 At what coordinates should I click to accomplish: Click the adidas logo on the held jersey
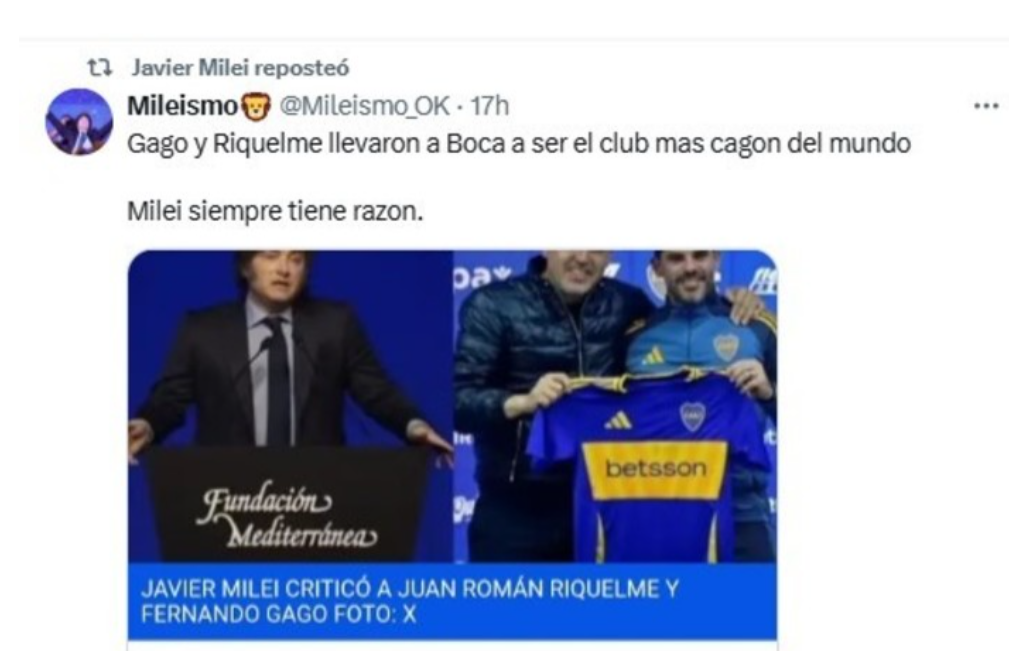tap(618, 421)
